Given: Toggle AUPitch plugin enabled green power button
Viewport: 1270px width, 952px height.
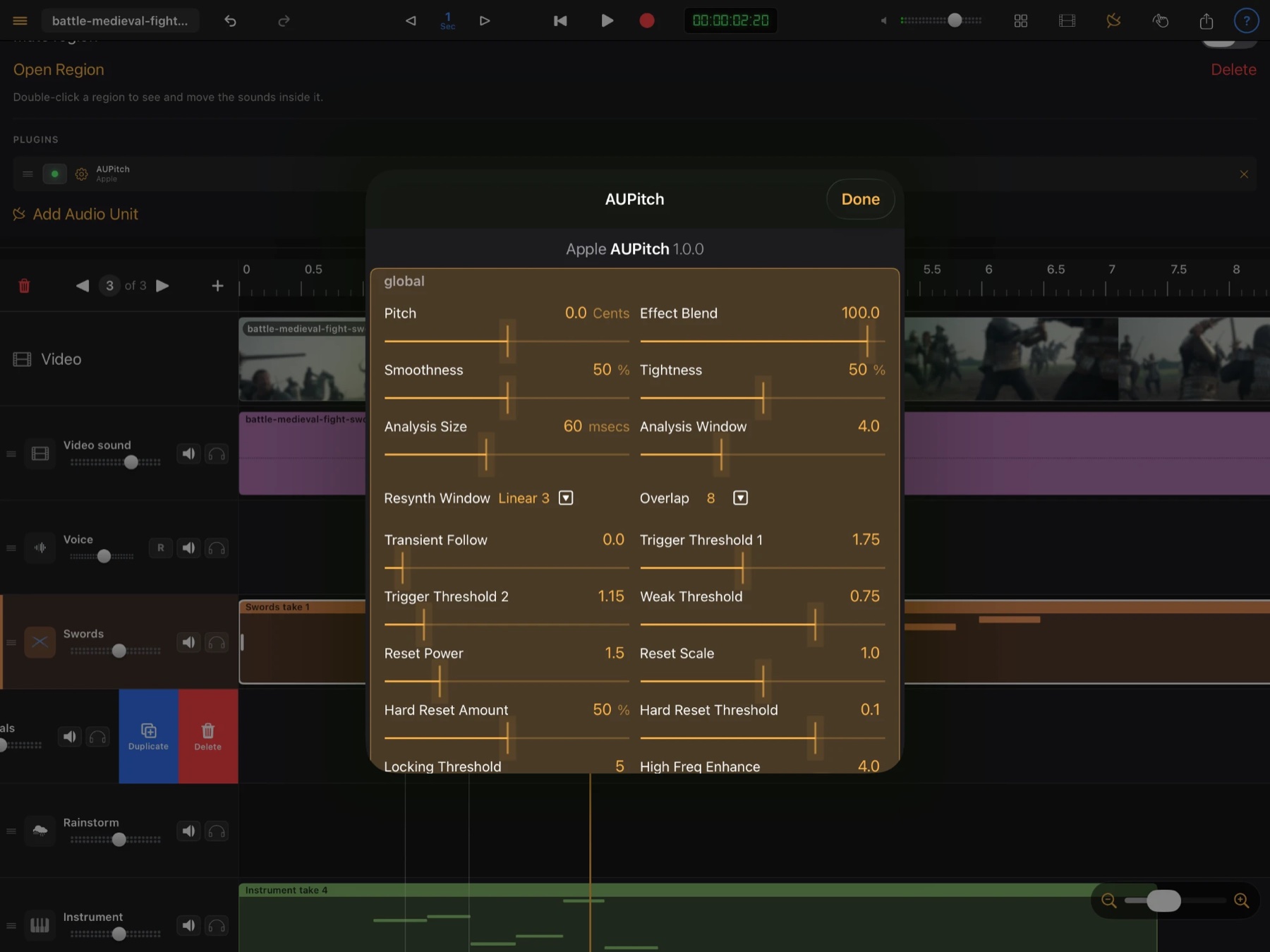Looking at the screenshot, I should click(x=54, y=174).
